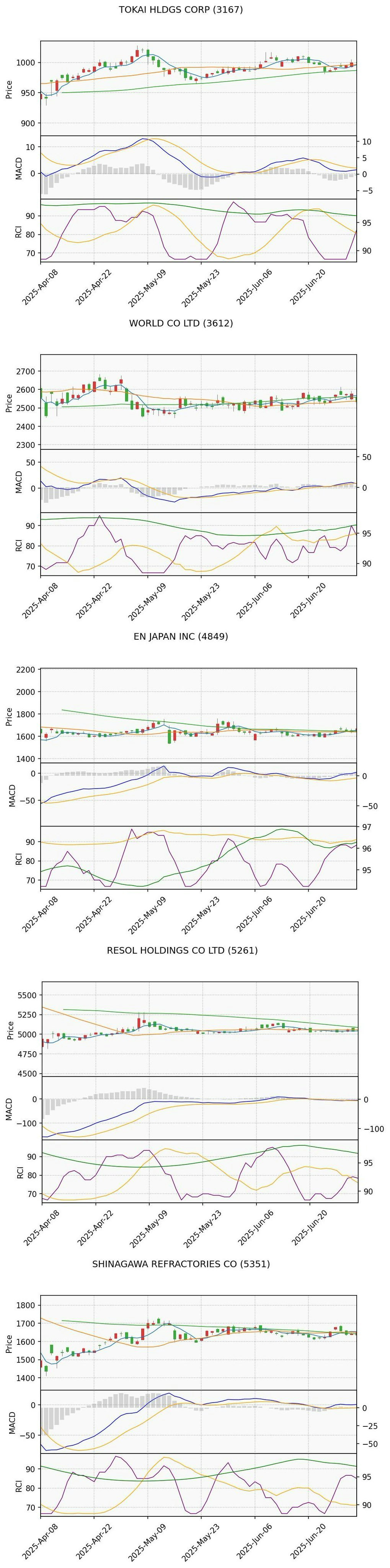Screen dimensions: 390x1568
Task: Click the RCI axis label on WORLD CO chart
Action: click(19, 545)
